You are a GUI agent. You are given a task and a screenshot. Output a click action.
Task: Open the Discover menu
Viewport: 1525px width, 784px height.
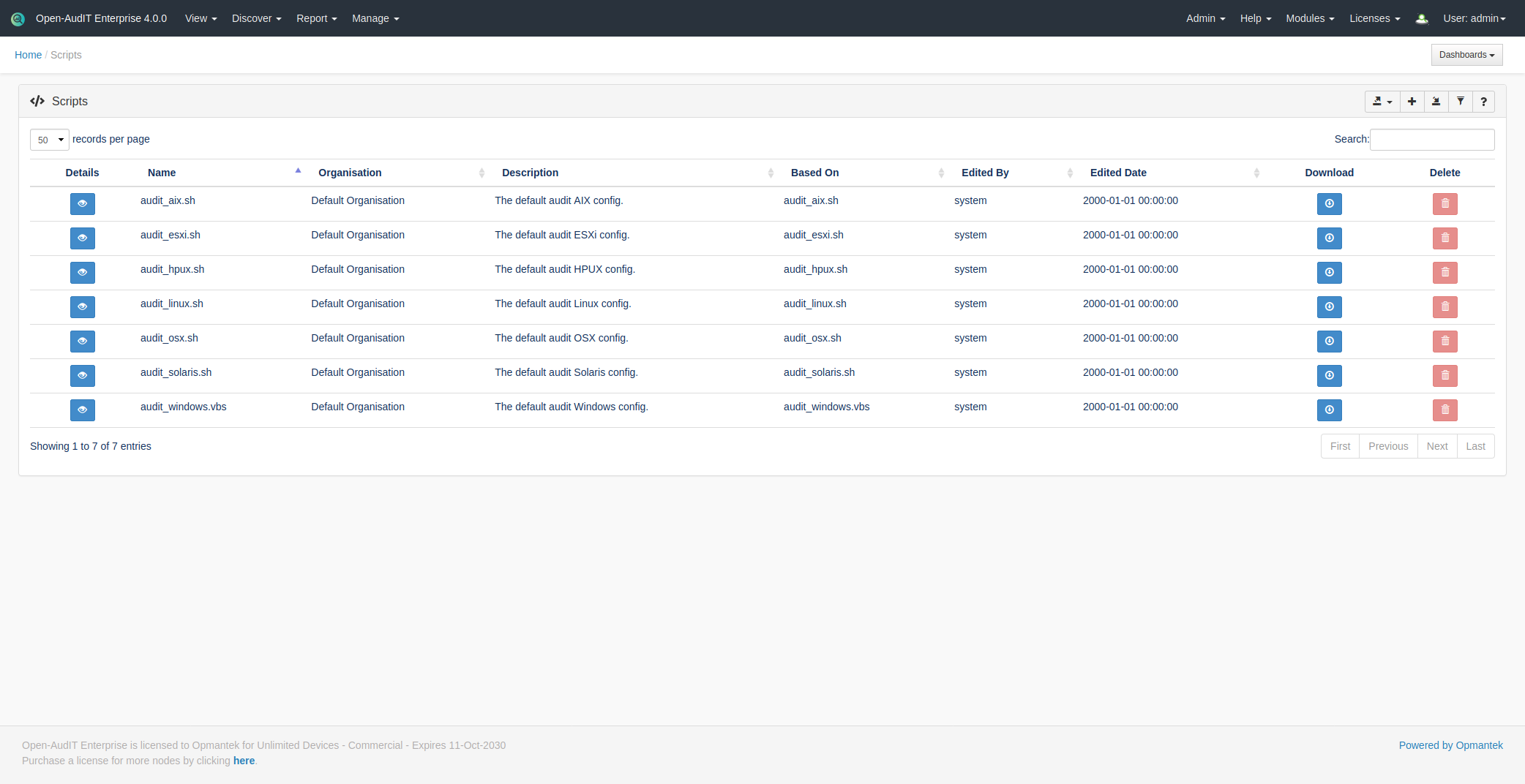pos(256,18)
